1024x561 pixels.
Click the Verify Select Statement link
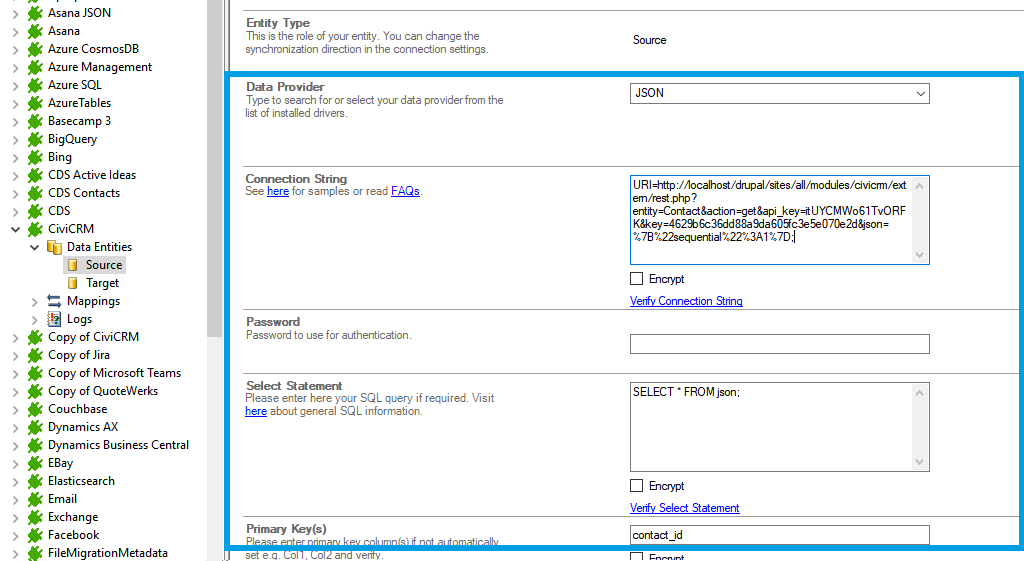684,508
